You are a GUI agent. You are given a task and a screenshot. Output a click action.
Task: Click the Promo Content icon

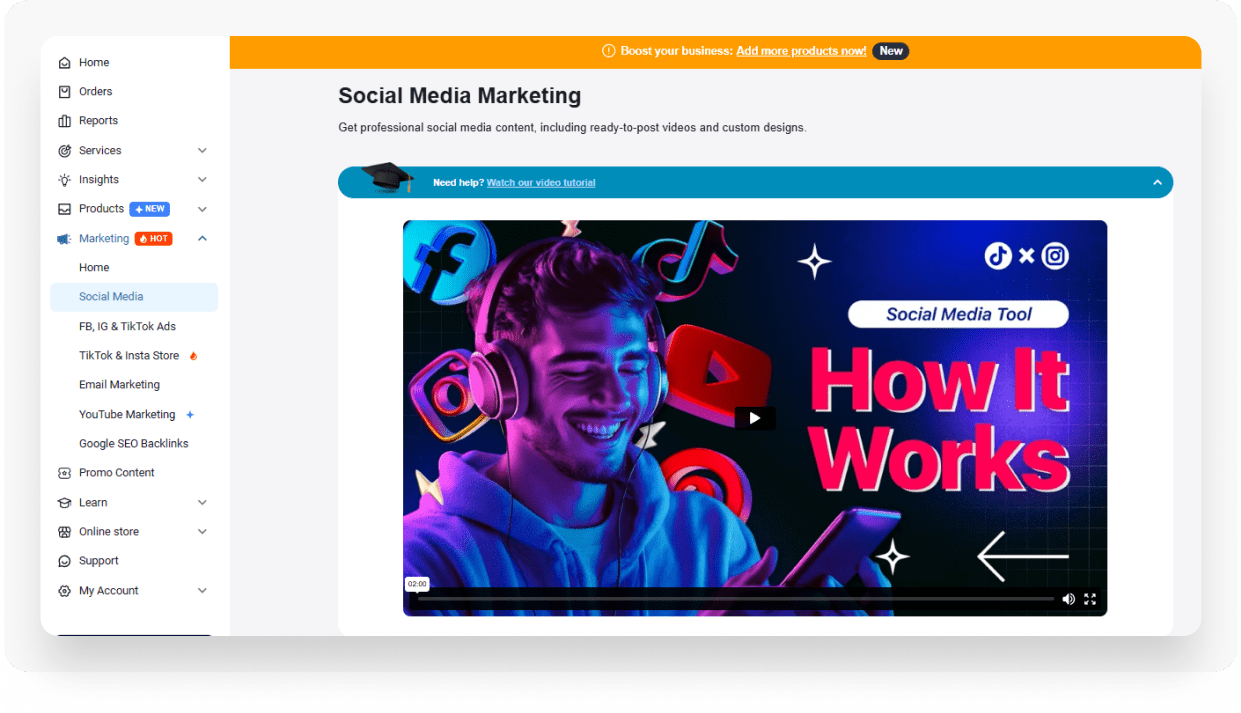click(x=65, y=473)
